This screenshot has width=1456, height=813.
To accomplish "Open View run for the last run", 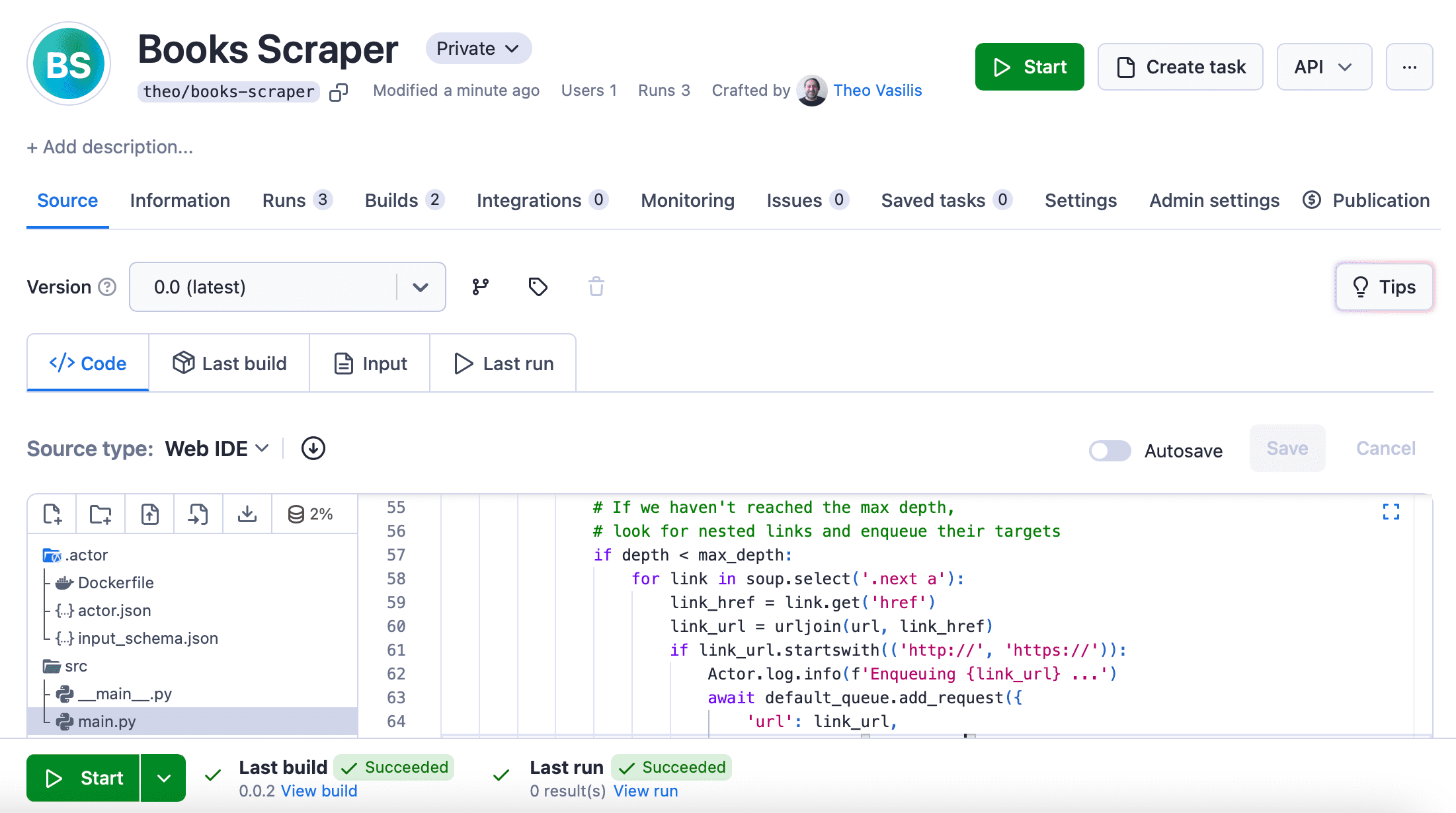I will click(645, 791).
